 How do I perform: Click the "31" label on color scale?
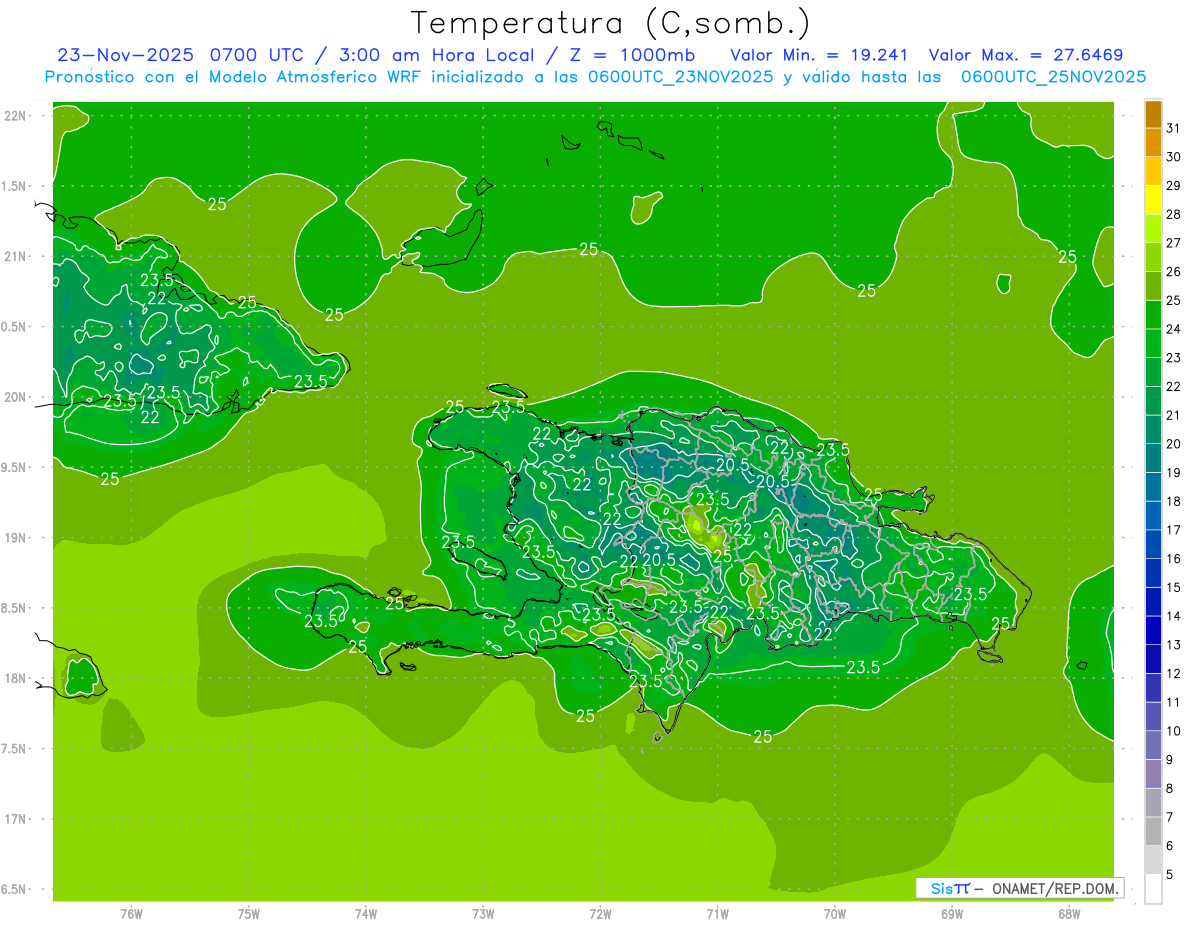(x=1174, y=128)
